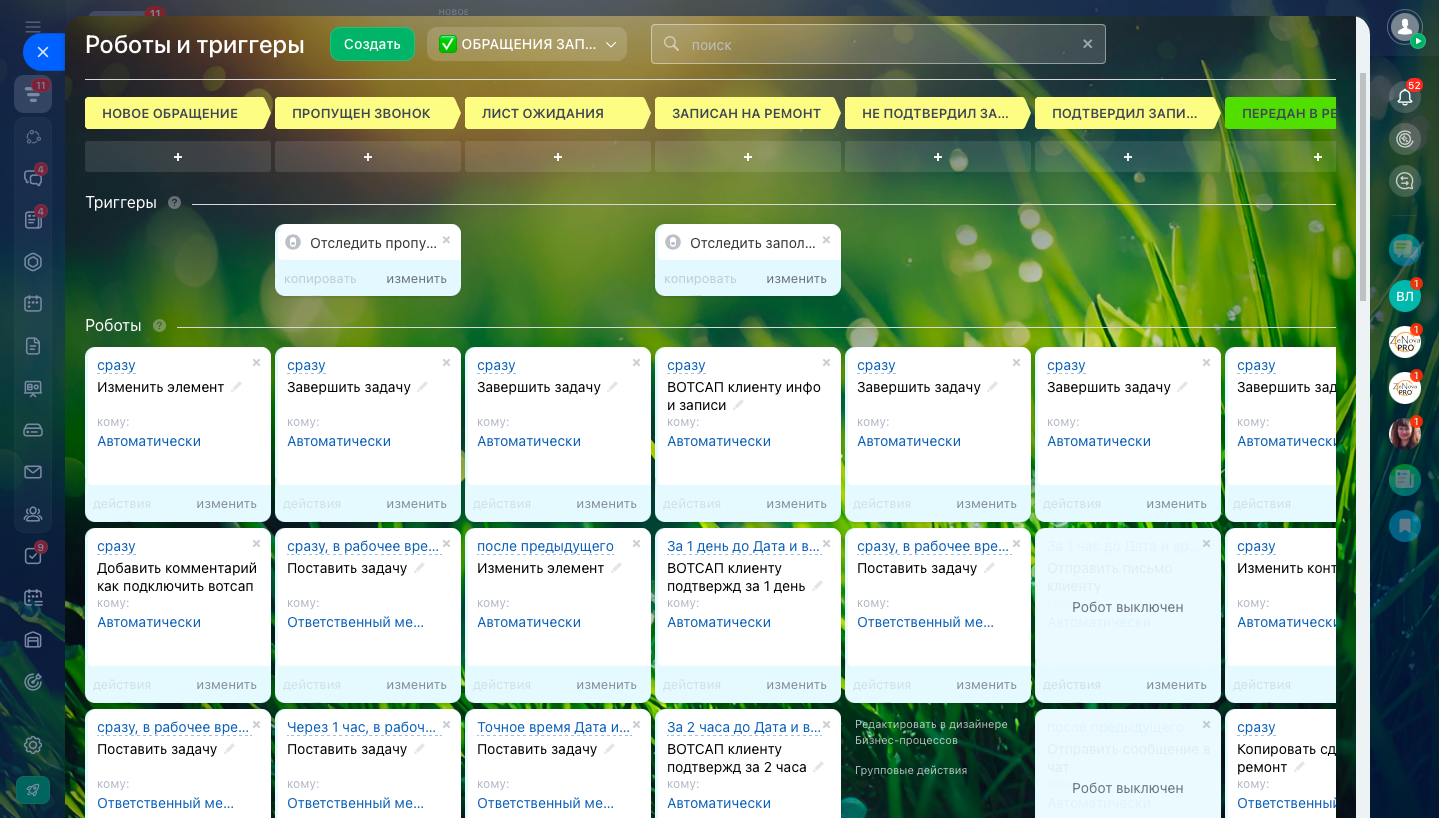Open the hamburger menu in the left sidebar
1439x818 pixels.
pyautogui.click(x=33, y=27)
